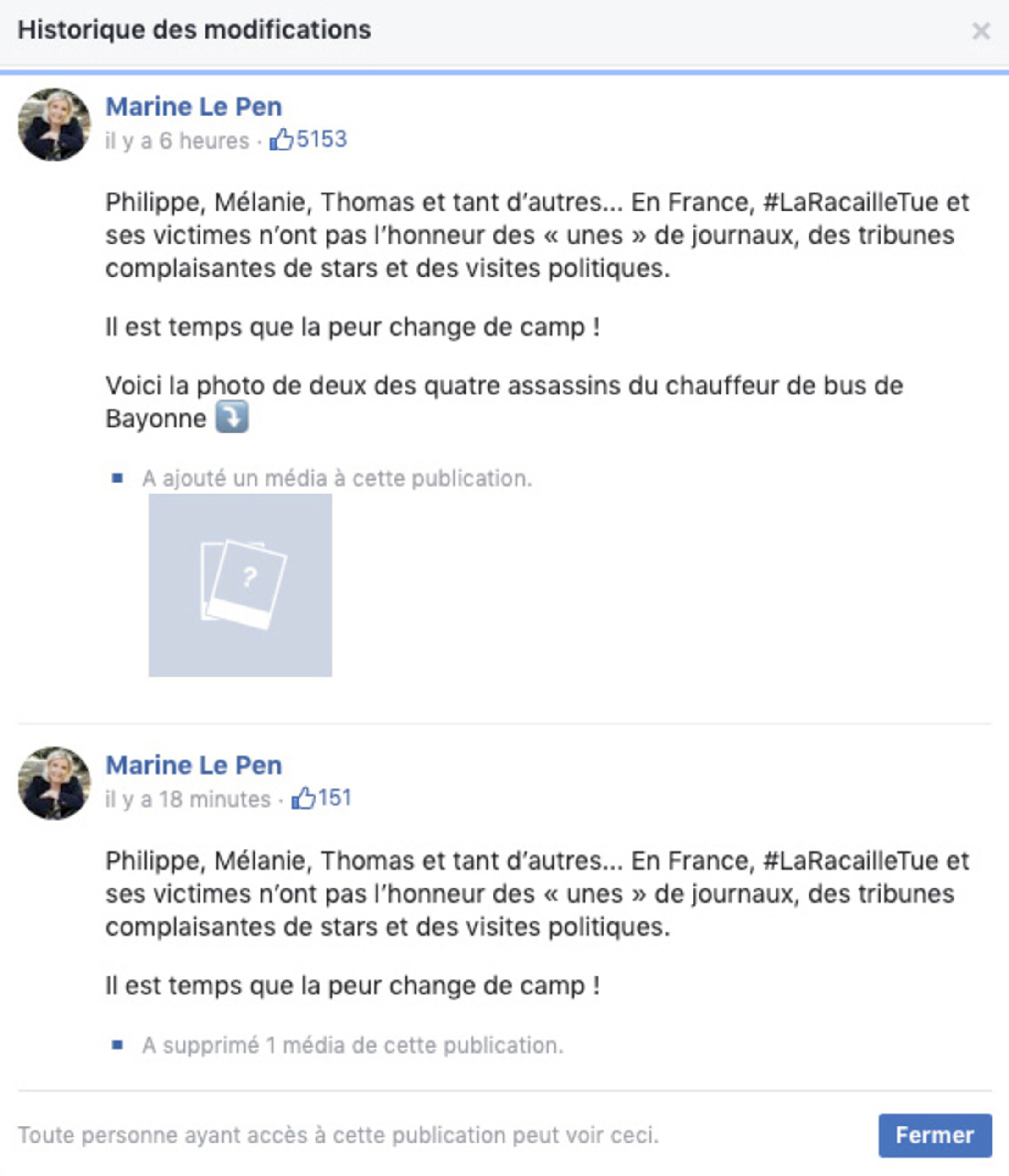Open the missing media placeholder thumbnail
Image resolution: width=1009 pixels, height=1176 pixels.
[240, 585]
